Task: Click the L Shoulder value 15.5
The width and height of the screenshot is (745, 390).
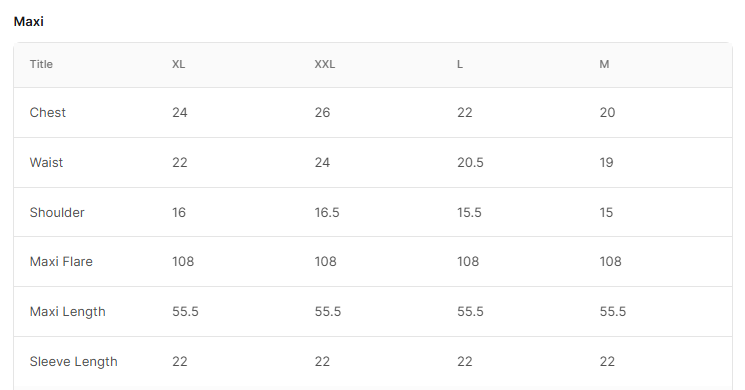Action: click(x=469, y=212)
